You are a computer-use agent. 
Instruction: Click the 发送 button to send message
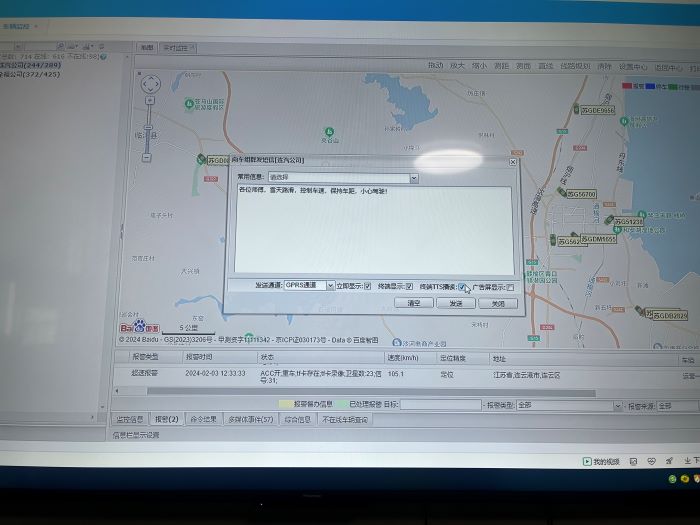click(455, 303)
